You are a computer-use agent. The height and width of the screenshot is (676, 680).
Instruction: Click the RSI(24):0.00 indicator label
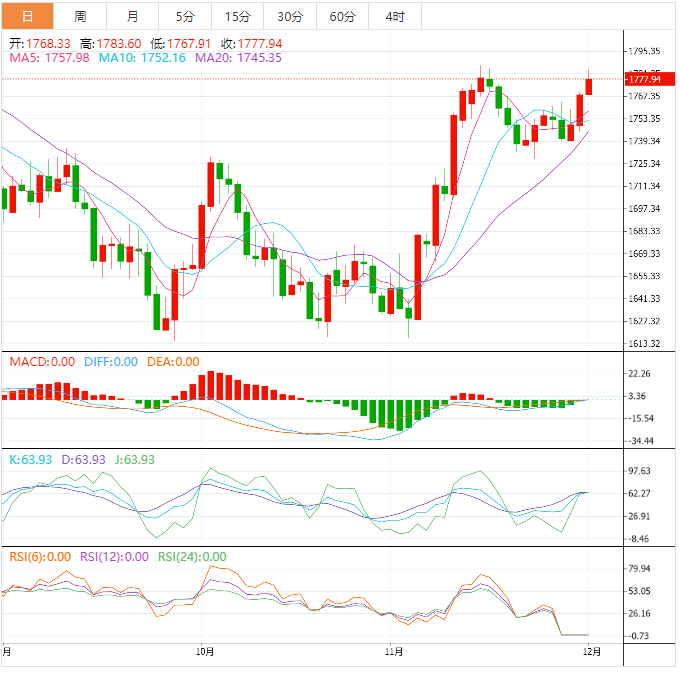pyautogui.click(x=192, y=557)
